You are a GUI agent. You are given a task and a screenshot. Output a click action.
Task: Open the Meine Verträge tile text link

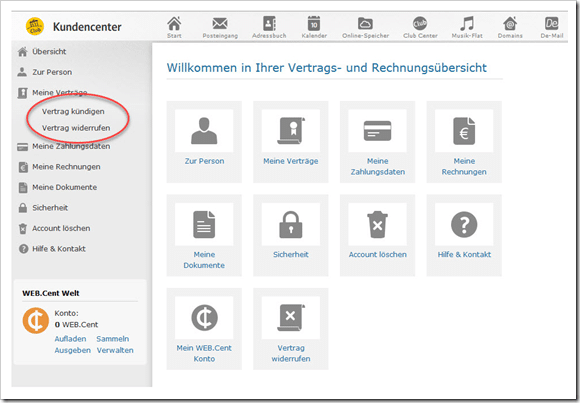[291, 161]
